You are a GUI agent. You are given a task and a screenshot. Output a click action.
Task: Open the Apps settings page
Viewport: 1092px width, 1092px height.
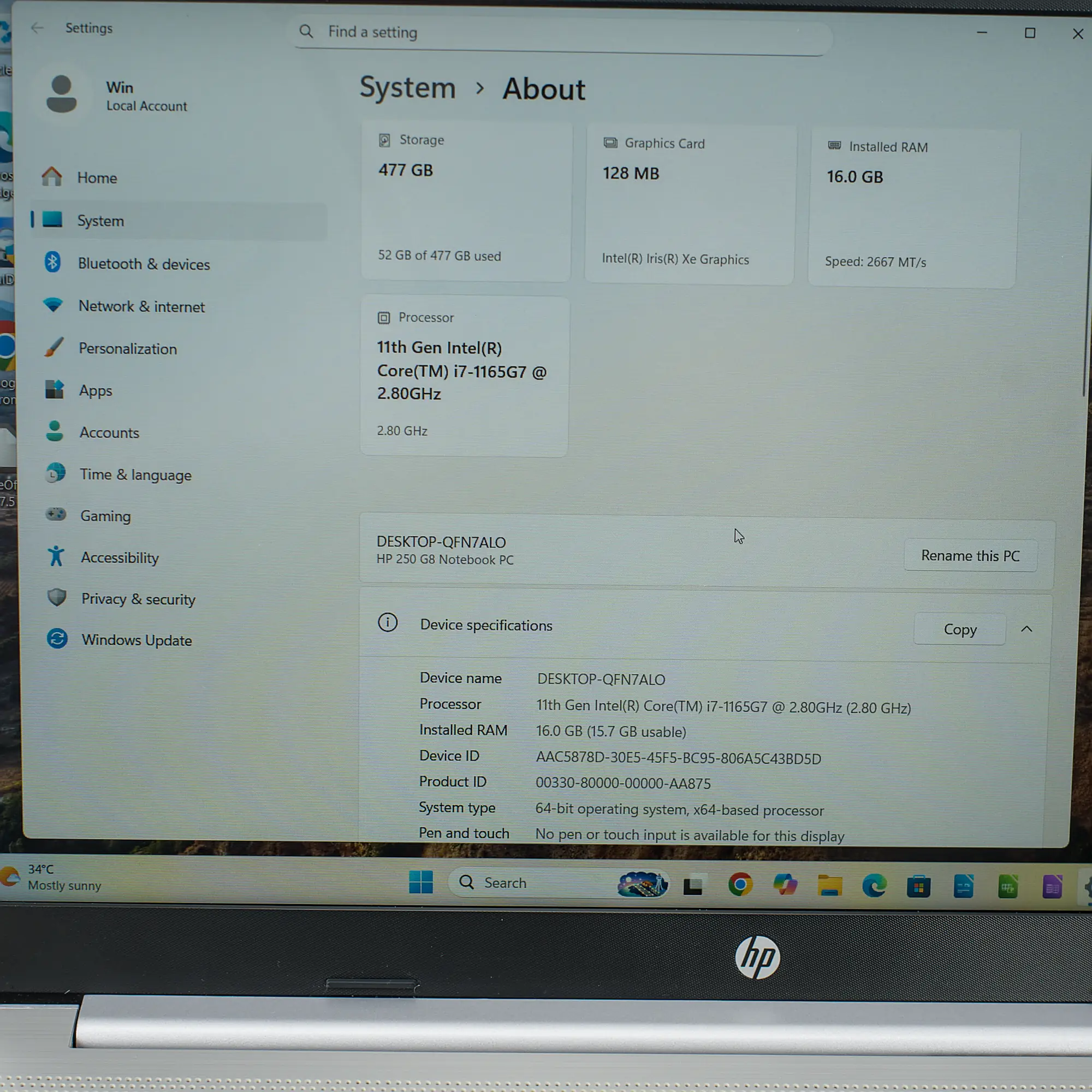tap(179, 390)
